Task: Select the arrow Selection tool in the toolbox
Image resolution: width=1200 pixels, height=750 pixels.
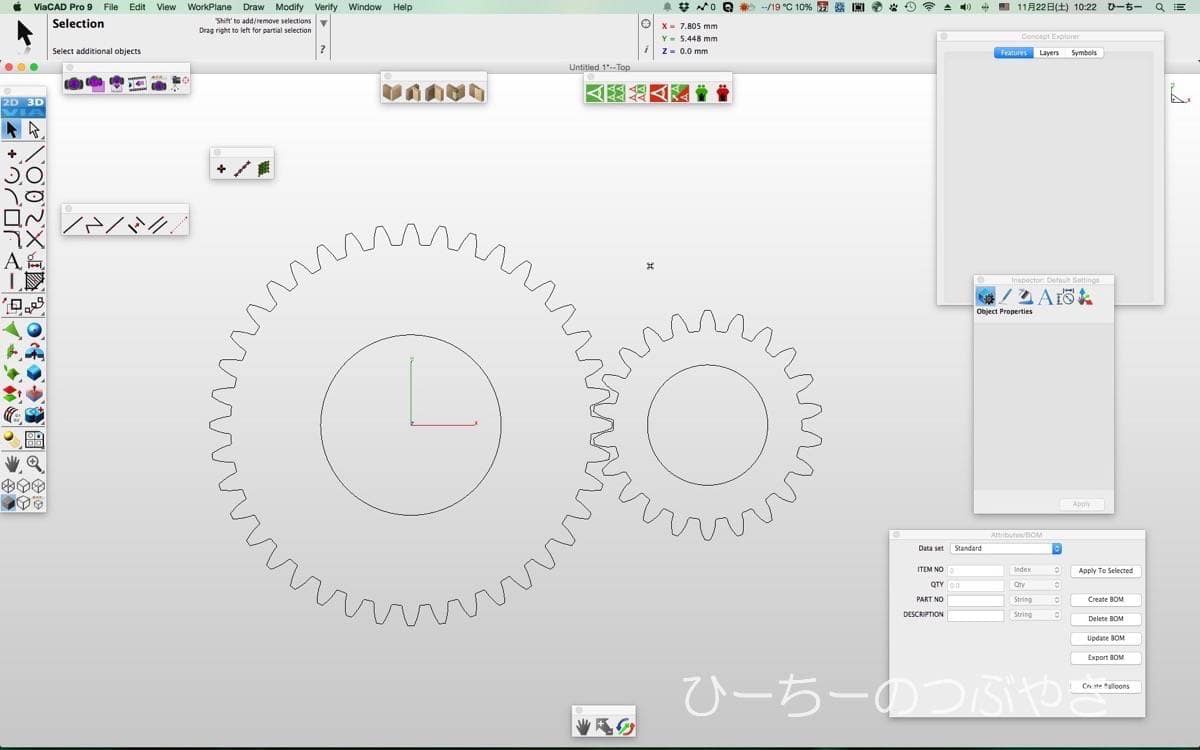Action: coord(12,130)
